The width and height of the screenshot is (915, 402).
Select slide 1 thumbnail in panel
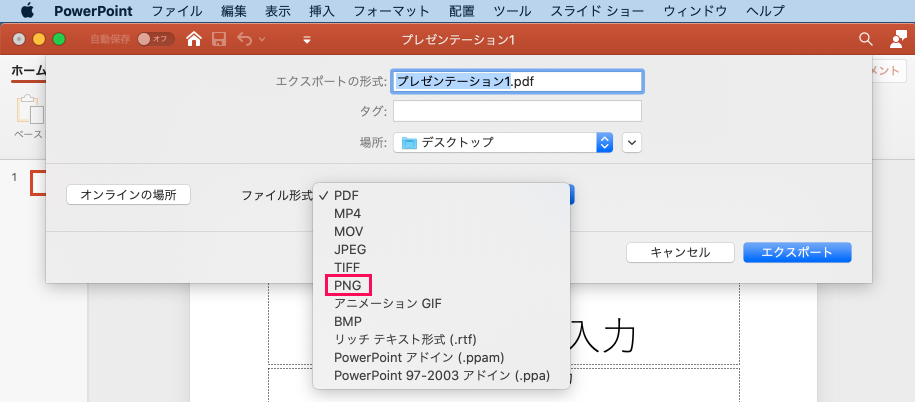pos(39,183)
